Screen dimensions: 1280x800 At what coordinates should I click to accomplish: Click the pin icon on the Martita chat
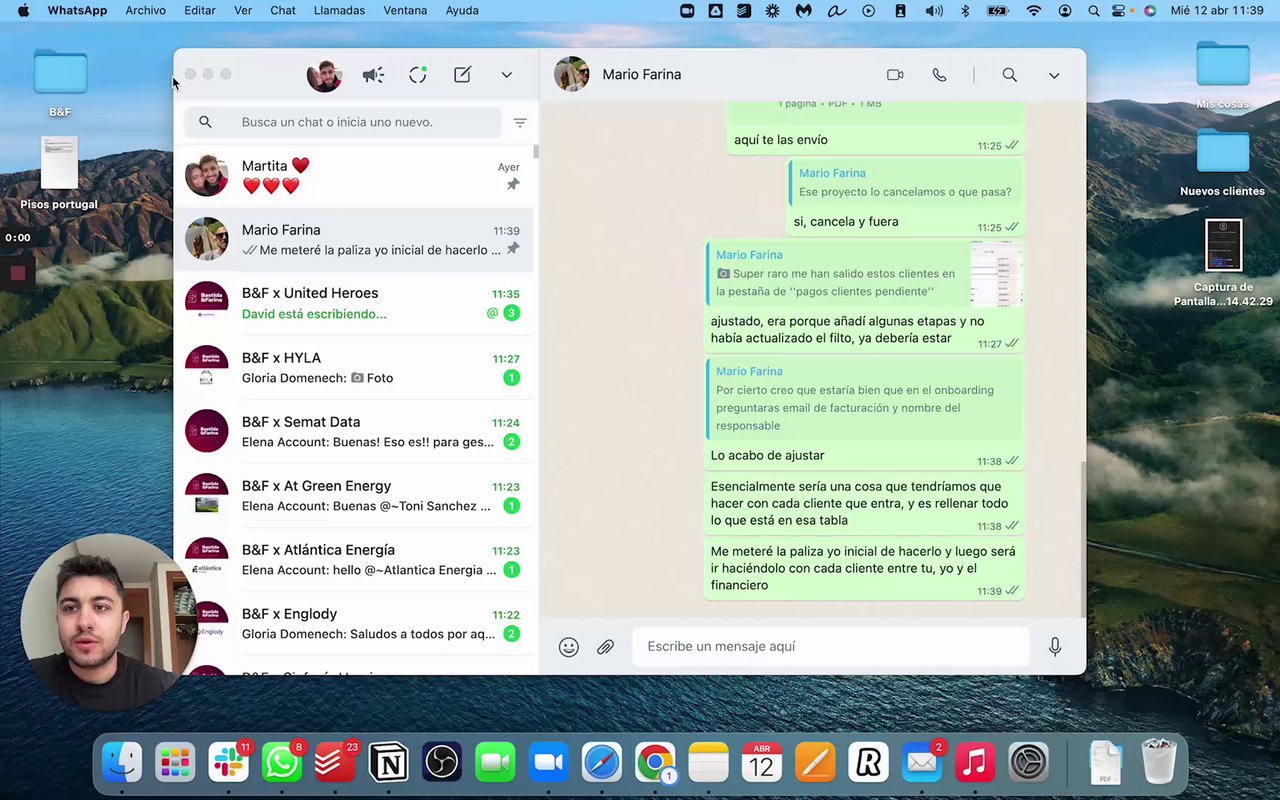tap(513, 185)
